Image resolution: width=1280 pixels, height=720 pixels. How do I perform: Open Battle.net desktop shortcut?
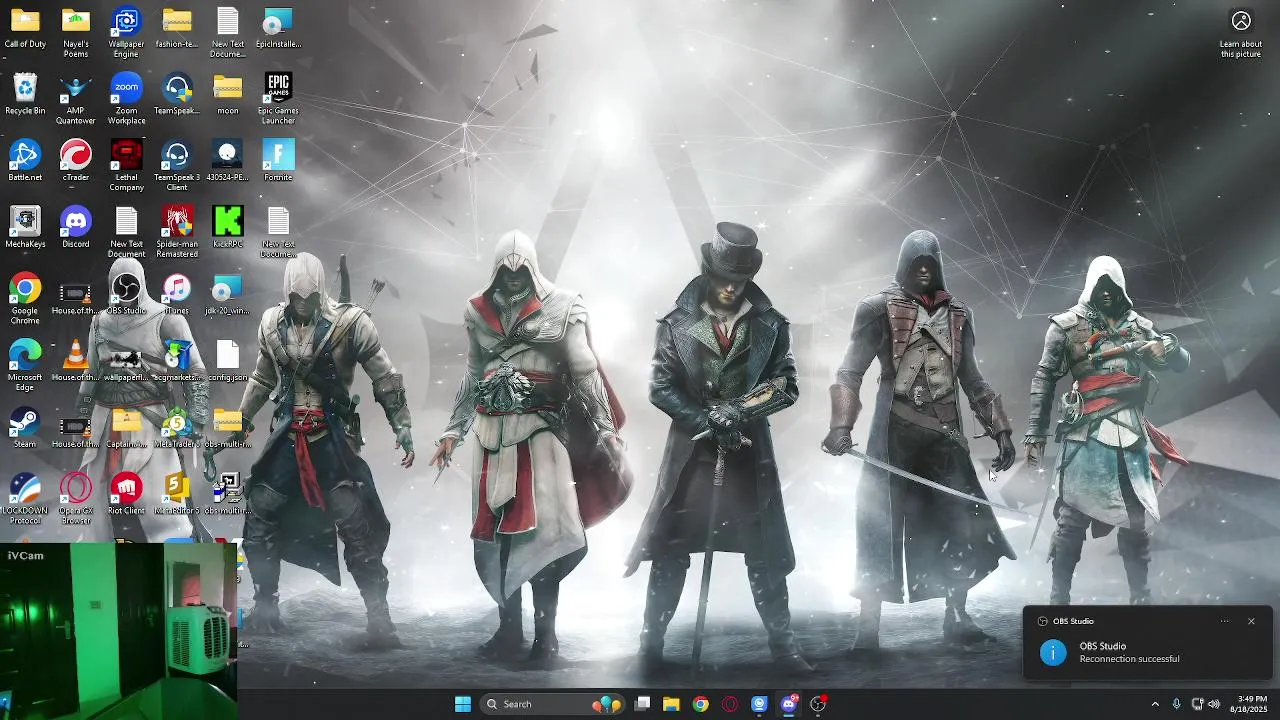pos(25,161)
